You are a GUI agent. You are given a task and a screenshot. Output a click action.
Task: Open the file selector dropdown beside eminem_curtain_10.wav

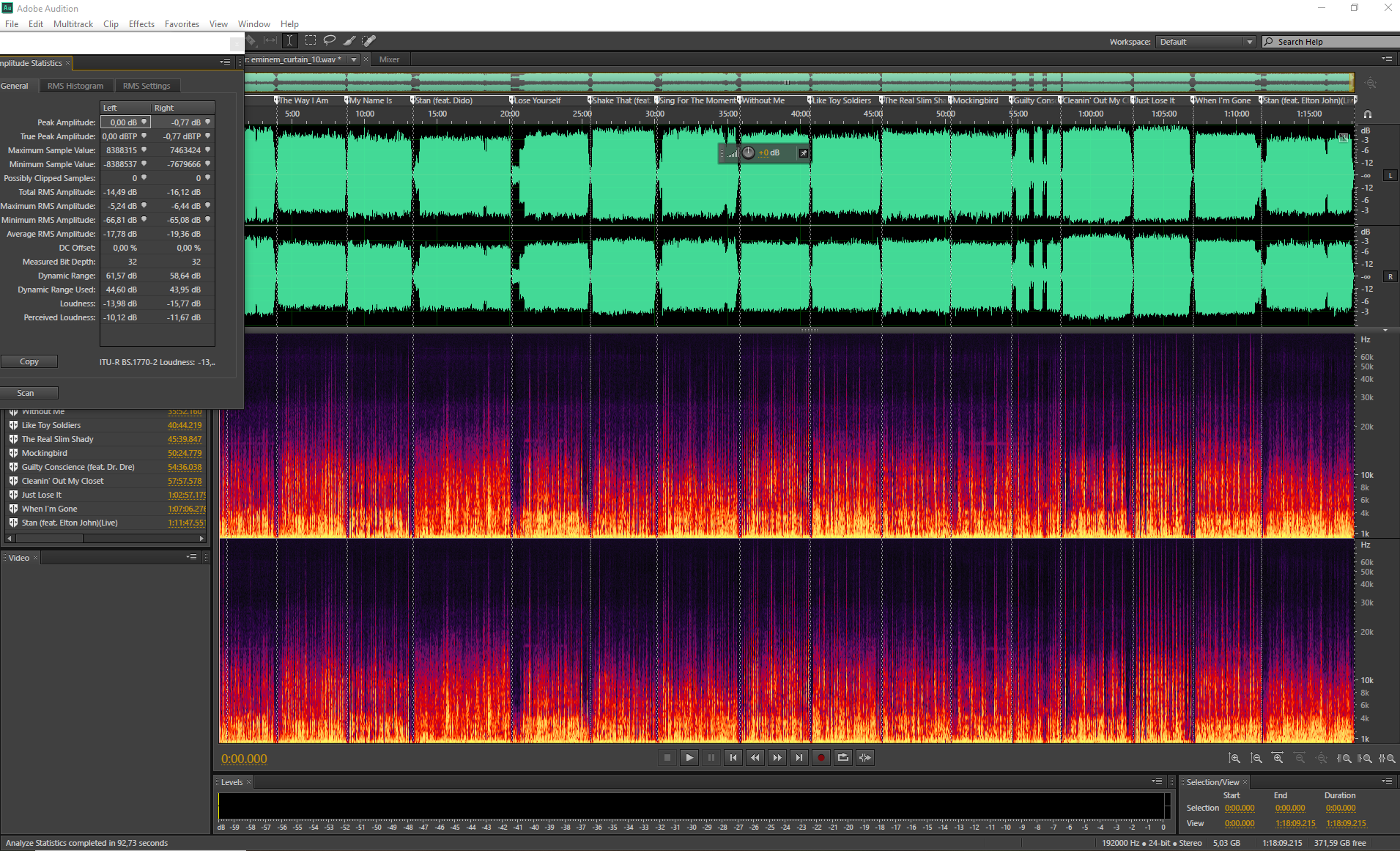coord(354,59)
